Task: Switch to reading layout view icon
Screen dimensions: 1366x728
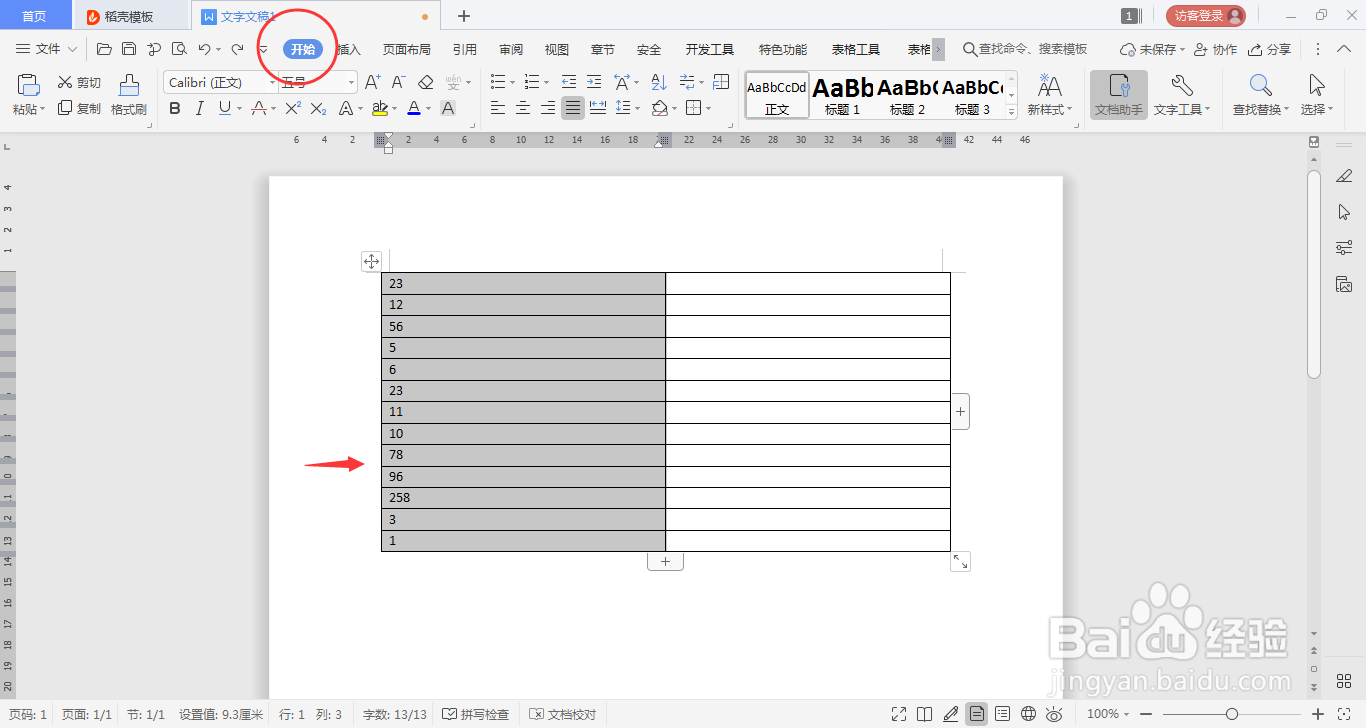Action: (925, 714)
